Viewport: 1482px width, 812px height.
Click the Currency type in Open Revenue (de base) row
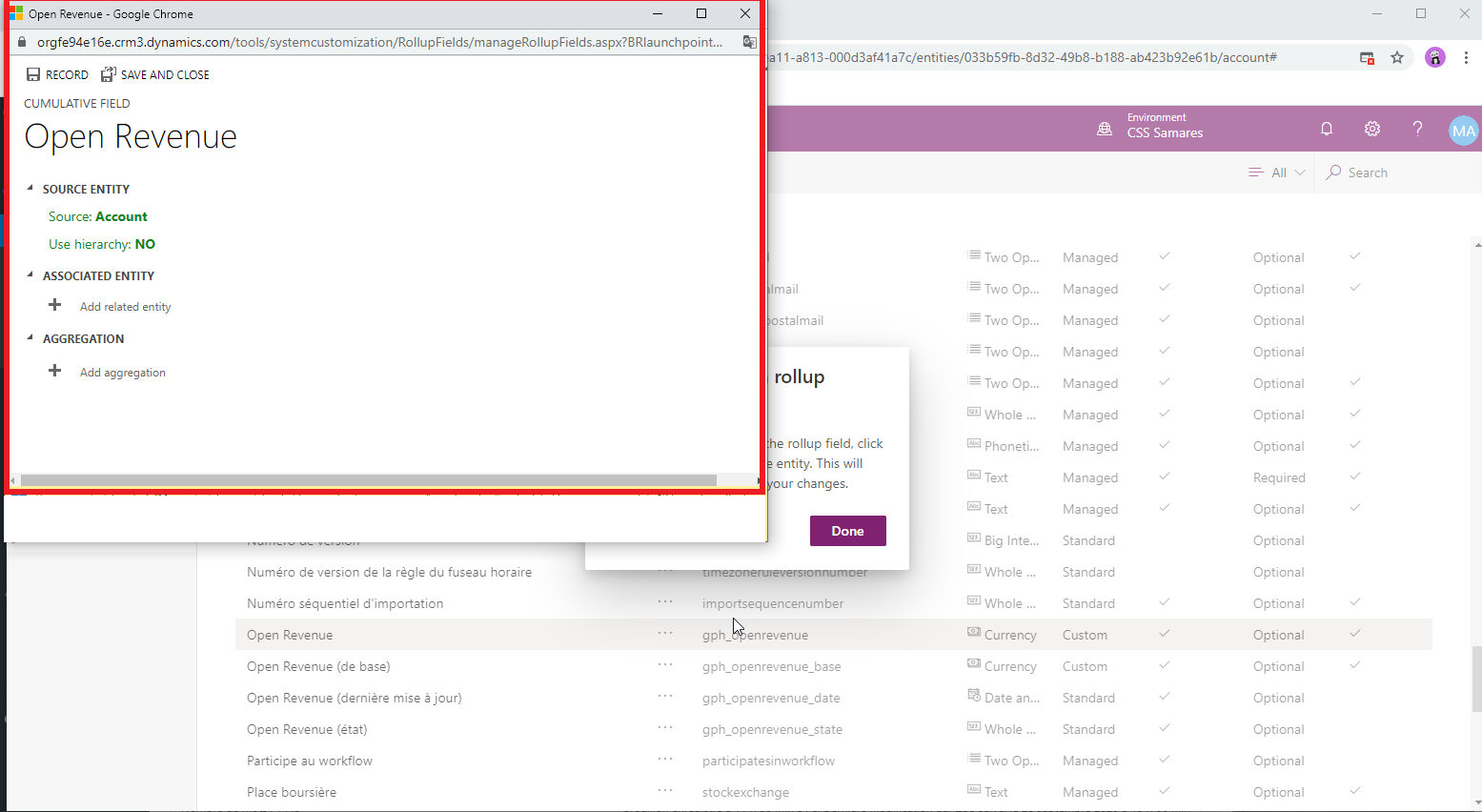point(1002,666)
